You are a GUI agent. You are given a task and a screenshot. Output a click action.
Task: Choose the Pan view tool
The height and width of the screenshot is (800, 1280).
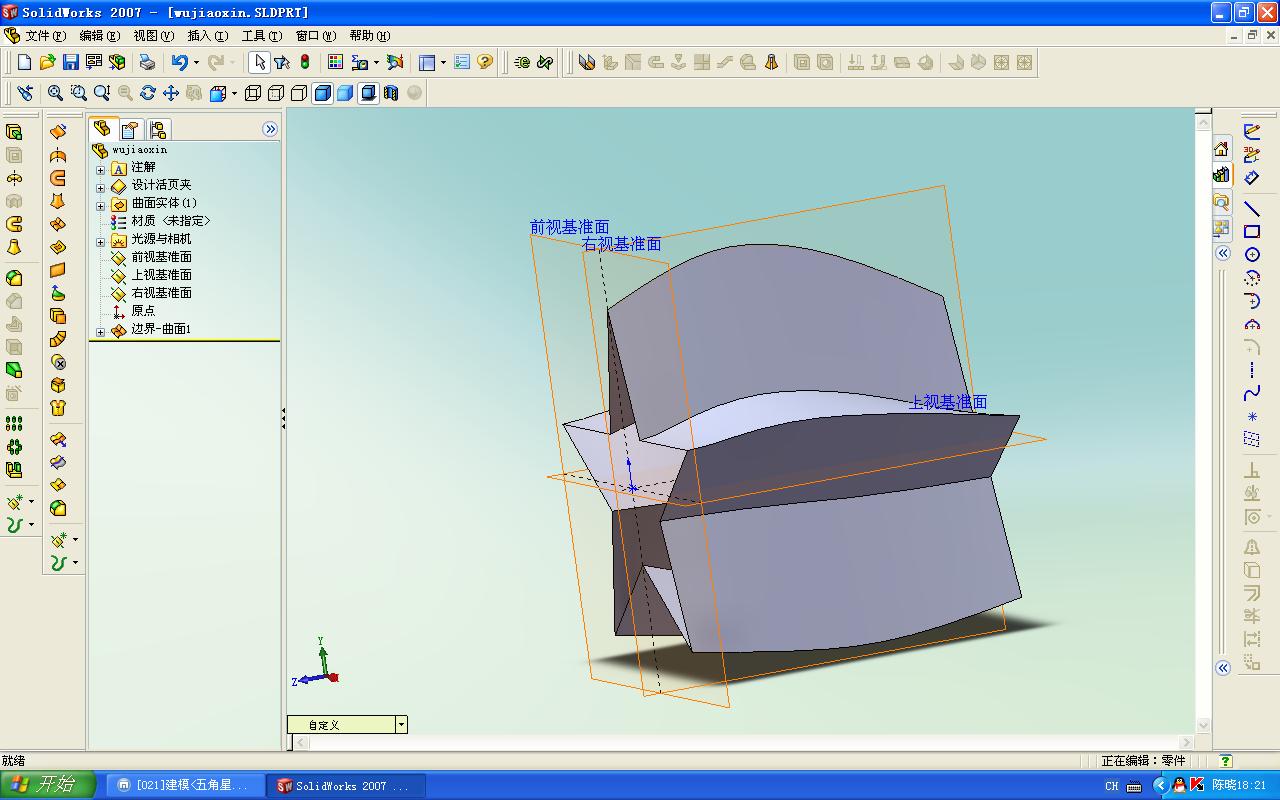171,93
